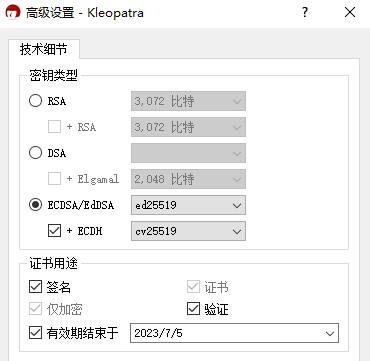Select the RSA key type radio button
370x361 pixels.
36,101
